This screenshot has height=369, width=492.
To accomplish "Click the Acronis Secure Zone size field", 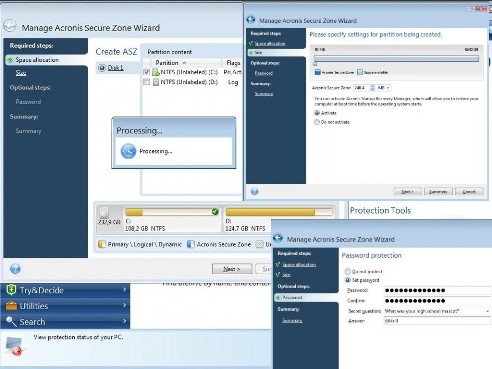I will (361, 88).
